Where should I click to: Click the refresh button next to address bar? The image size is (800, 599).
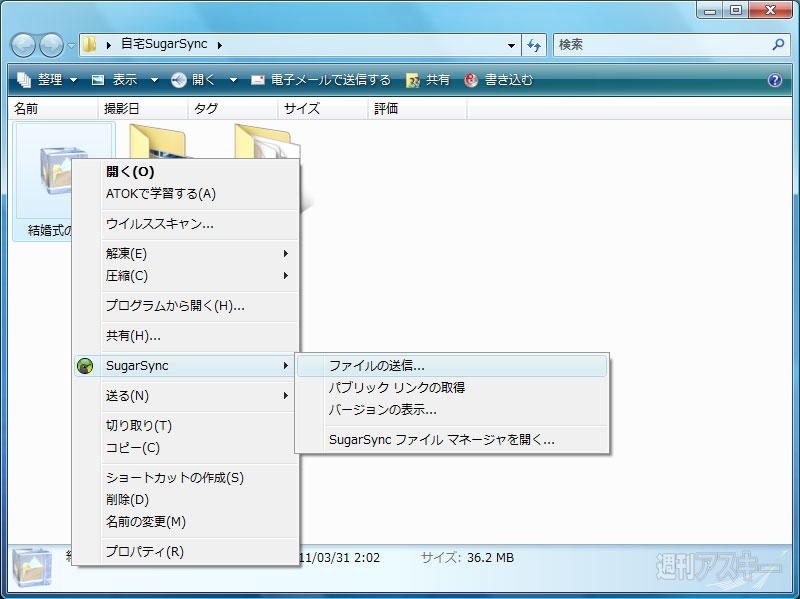point(534,45)
